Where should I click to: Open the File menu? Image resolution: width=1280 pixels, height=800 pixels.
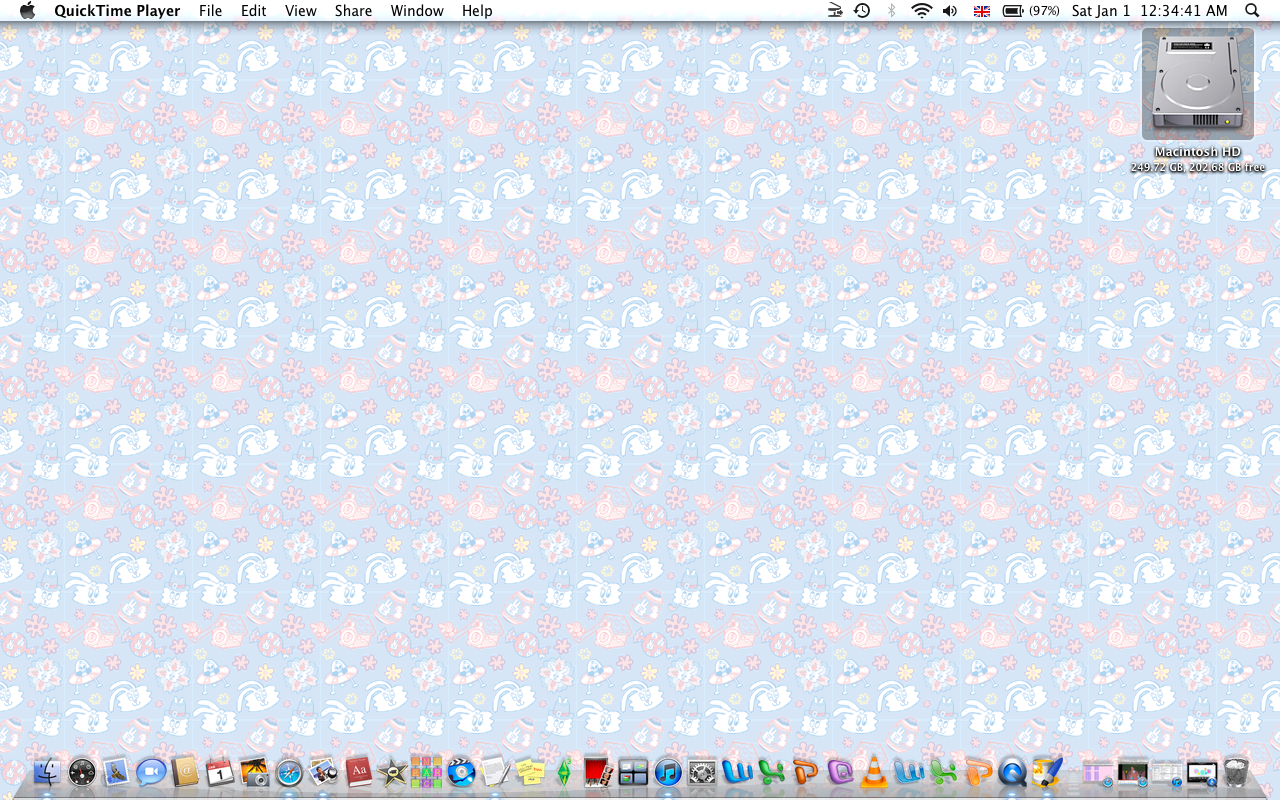point(210,11)
